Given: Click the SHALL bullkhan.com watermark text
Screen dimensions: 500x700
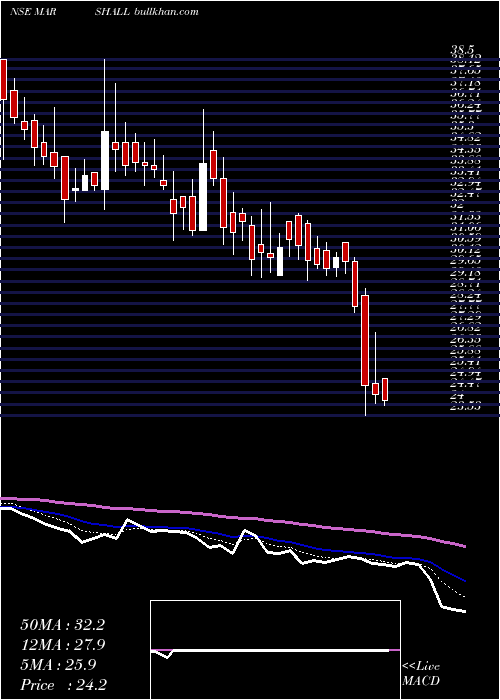Looking at the screenshot, I should coord(146,12).
